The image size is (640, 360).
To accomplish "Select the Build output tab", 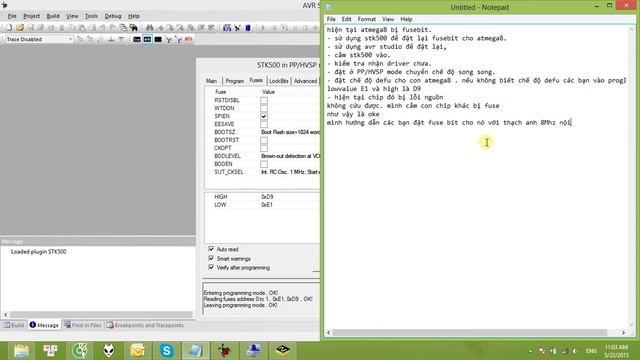I will (x=14, y=325).
